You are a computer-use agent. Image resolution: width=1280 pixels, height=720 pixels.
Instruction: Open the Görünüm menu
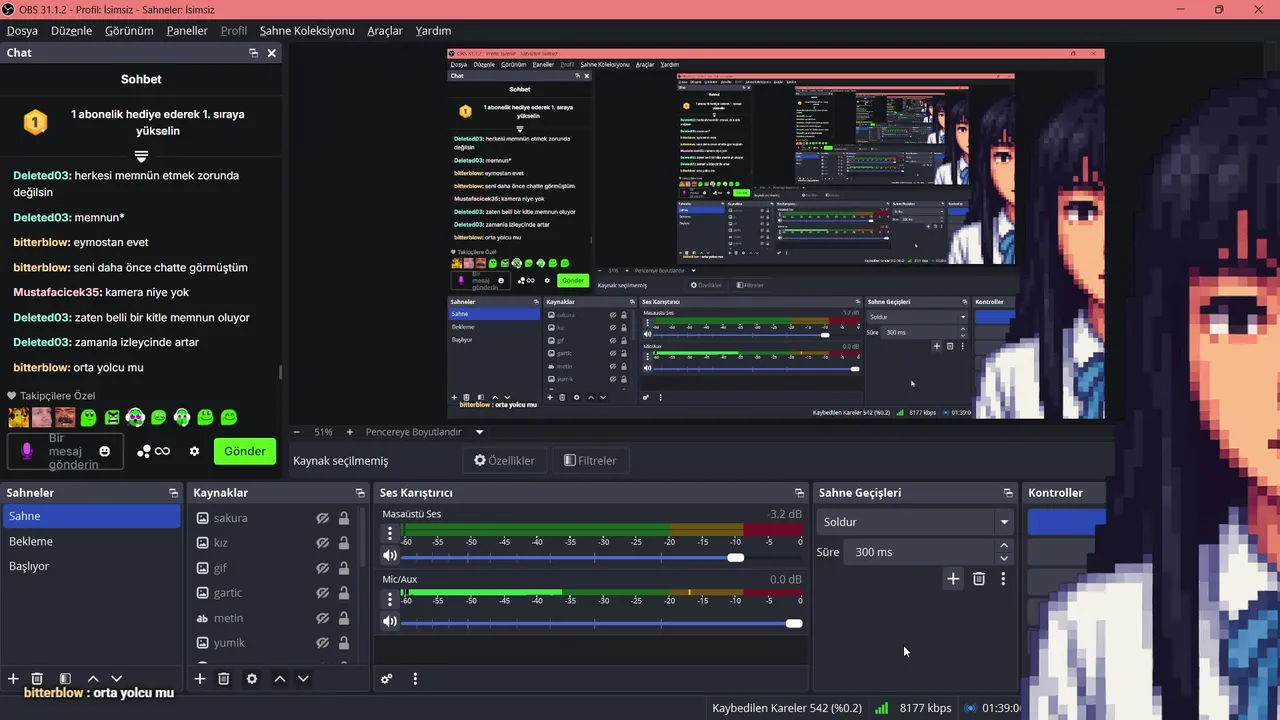click(x=129, y=31)
